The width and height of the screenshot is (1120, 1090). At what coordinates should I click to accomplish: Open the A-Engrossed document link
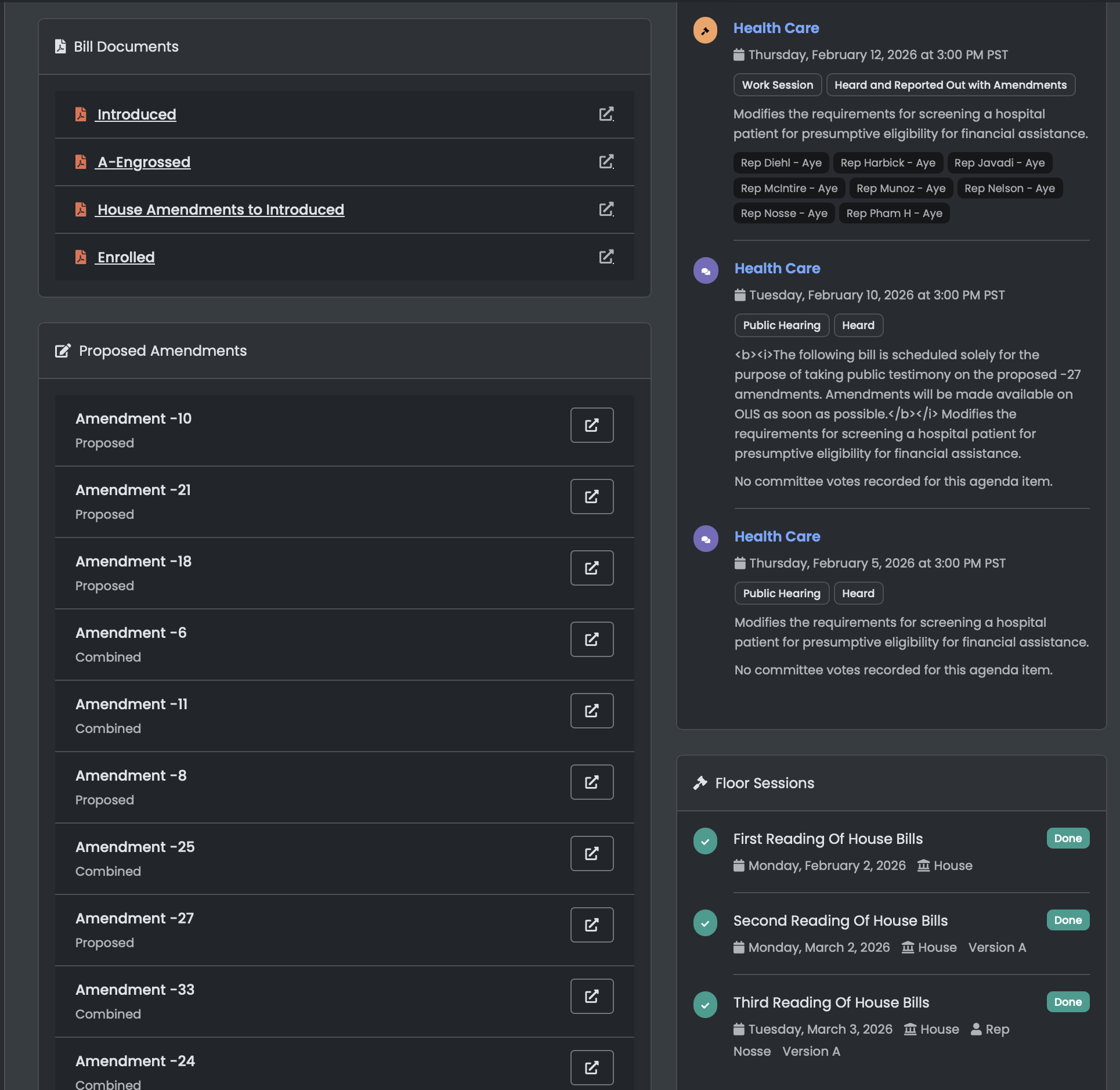[x=143, y=162]
